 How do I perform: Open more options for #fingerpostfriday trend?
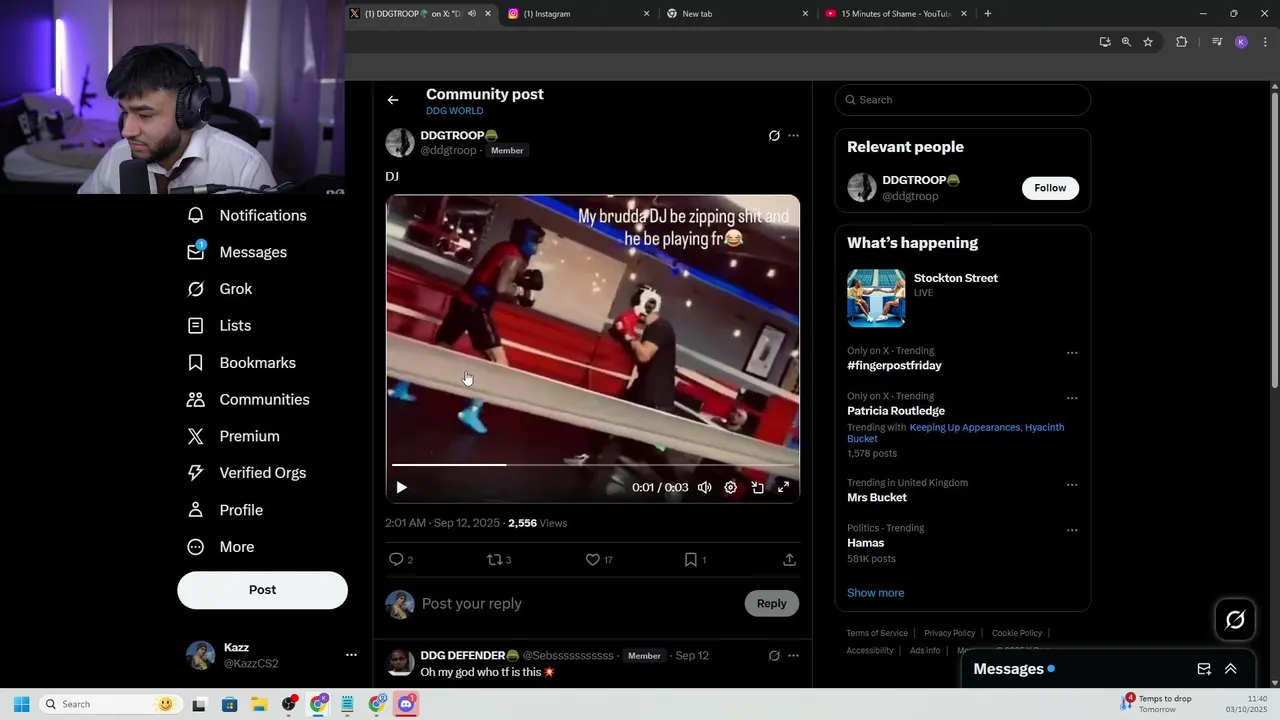(1072, 353)
